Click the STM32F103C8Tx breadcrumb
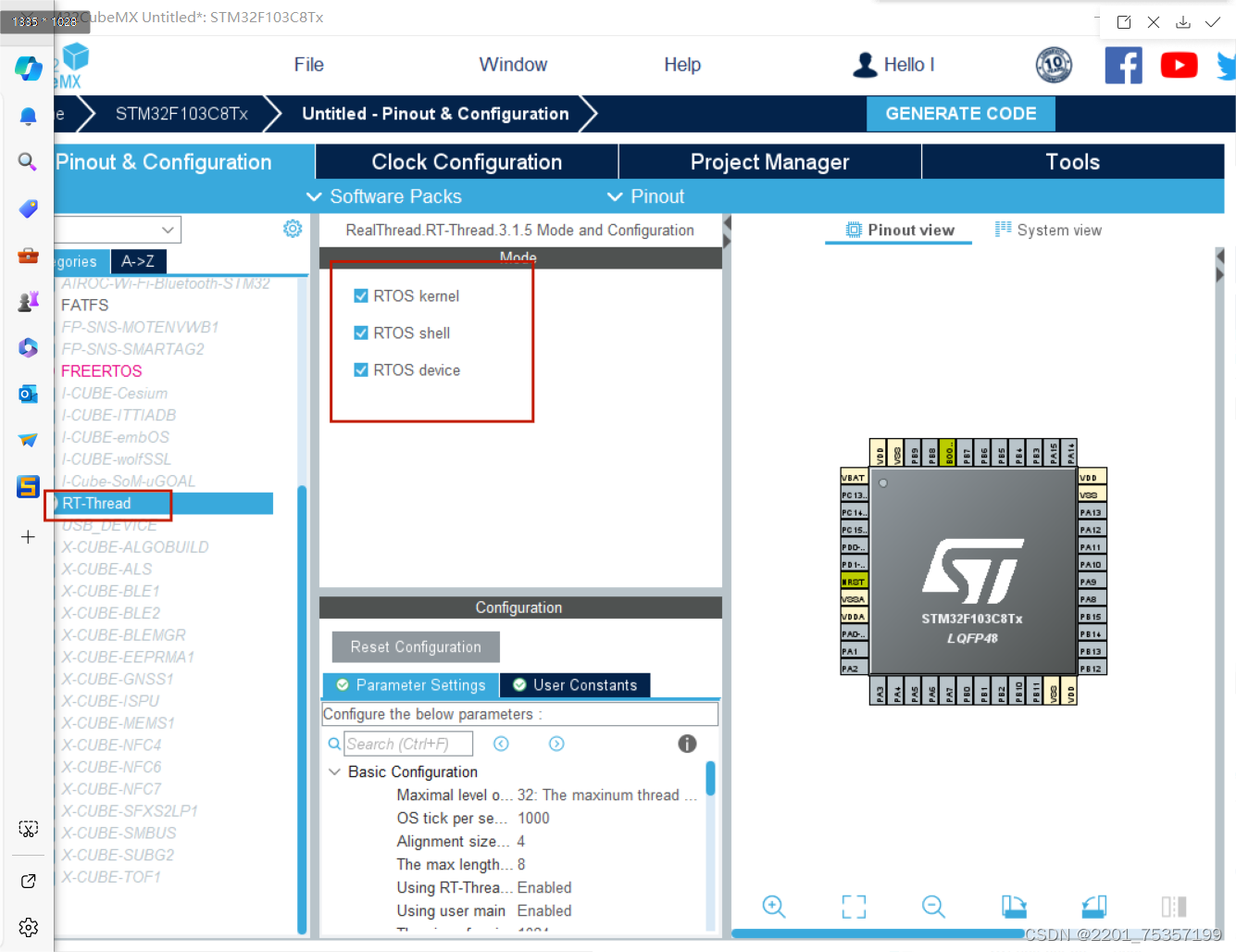The image size is (1236, 952). coord(181,114)
